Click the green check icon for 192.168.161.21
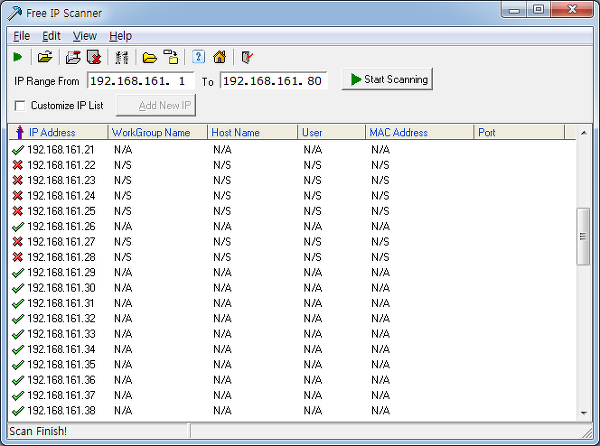 (x=18, y=150)
